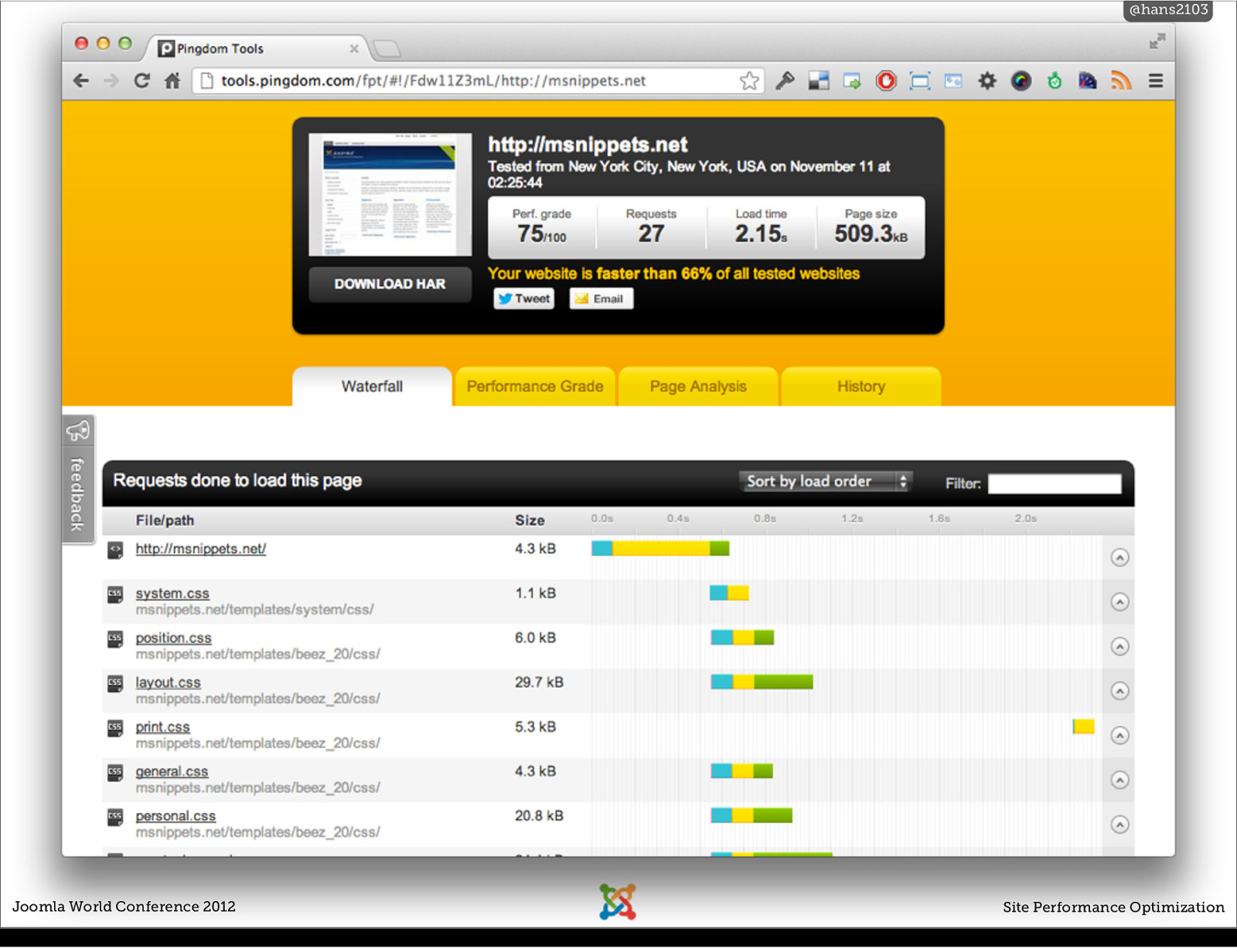Open the Sort by load order dropdown
The width and height of the screenshot is (1237, 952).
pyautogui.click(x=826, y=481)
